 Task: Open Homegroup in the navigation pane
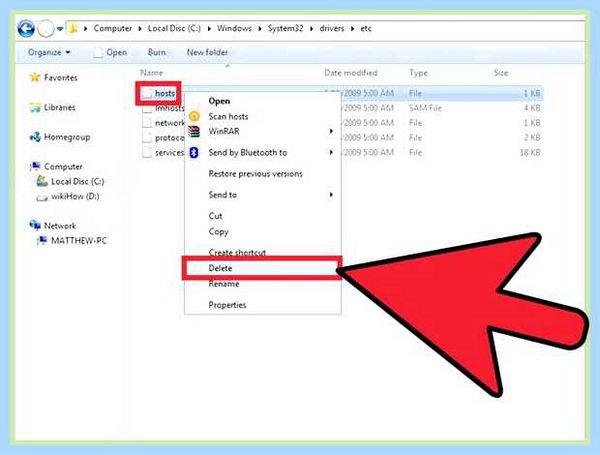[x=67, y=137]
